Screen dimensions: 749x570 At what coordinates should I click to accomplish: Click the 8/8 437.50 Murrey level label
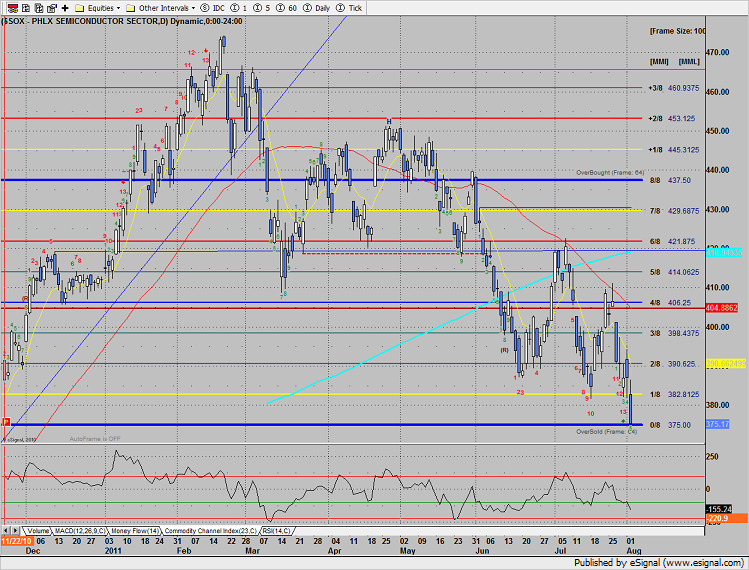tap(670, 180)
